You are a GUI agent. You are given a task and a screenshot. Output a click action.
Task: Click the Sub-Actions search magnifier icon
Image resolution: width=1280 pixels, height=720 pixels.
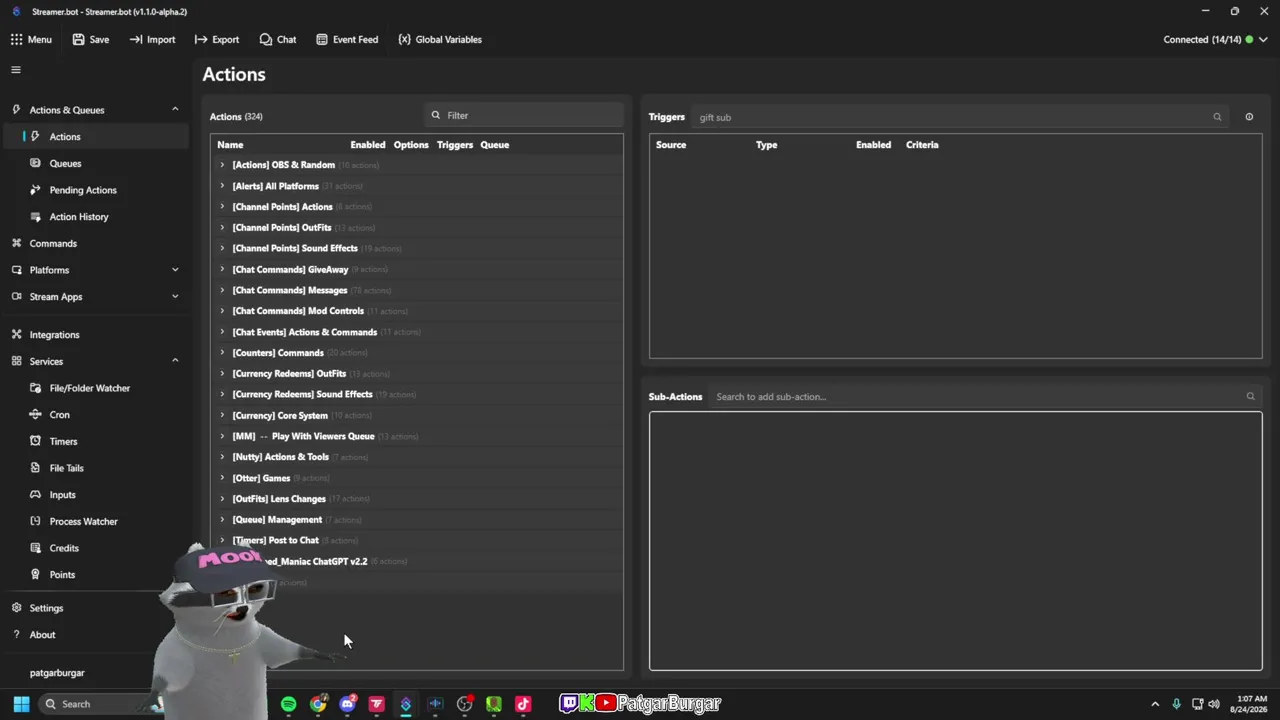pyautogui.click(x=1250, y=397)
